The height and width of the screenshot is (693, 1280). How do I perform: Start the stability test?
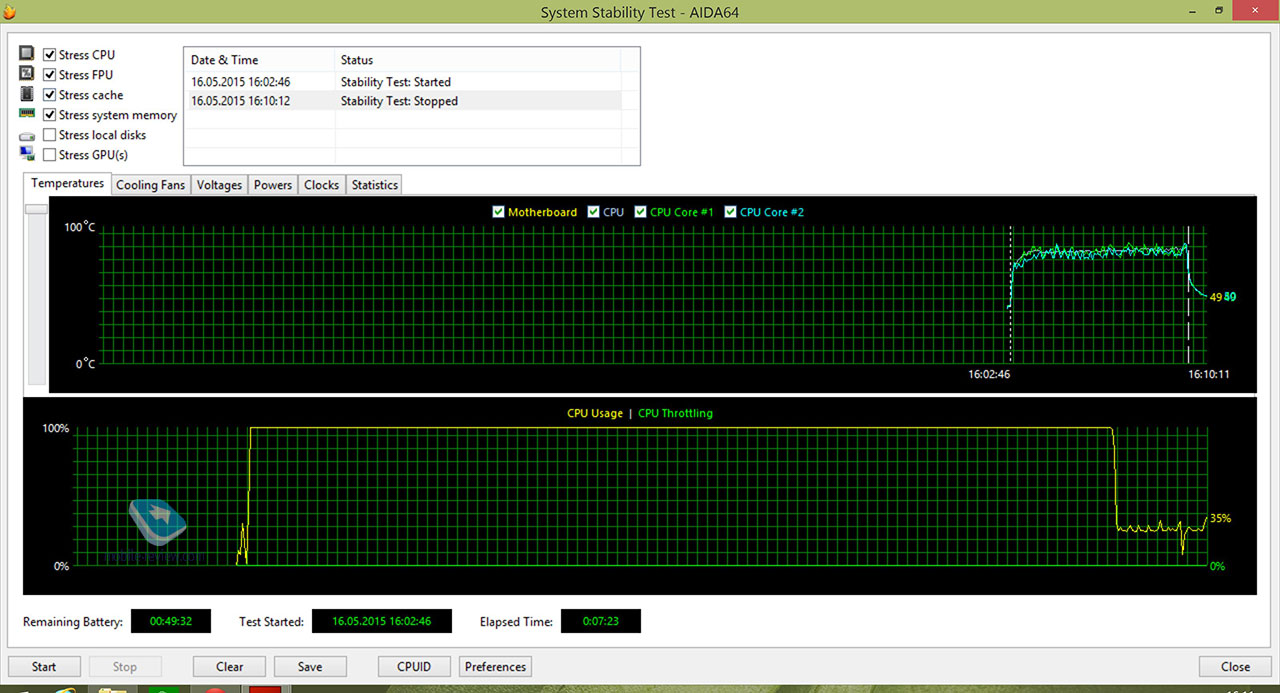click(44, 667)
